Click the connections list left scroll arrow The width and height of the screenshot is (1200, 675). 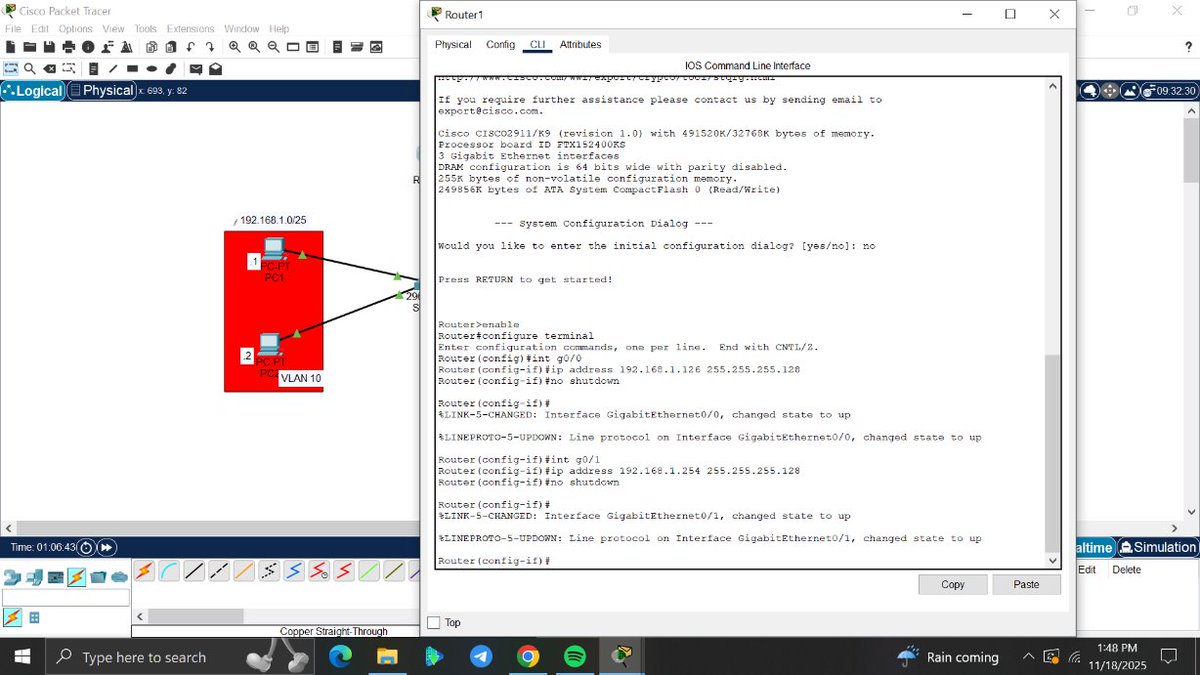click(140, 616)
